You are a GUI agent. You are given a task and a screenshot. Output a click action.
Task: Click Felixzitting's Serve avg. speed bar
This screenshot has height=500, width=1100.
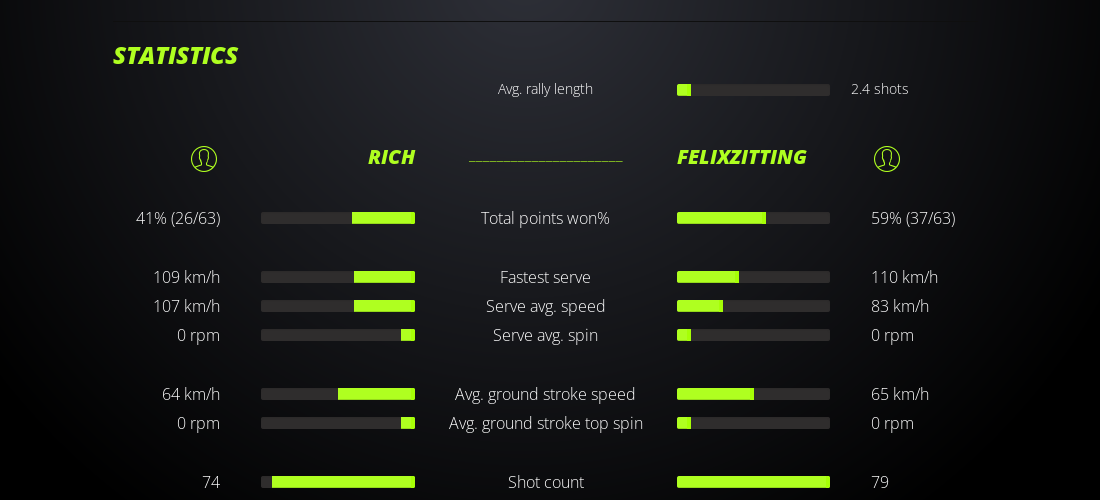(x=753, y=306)
